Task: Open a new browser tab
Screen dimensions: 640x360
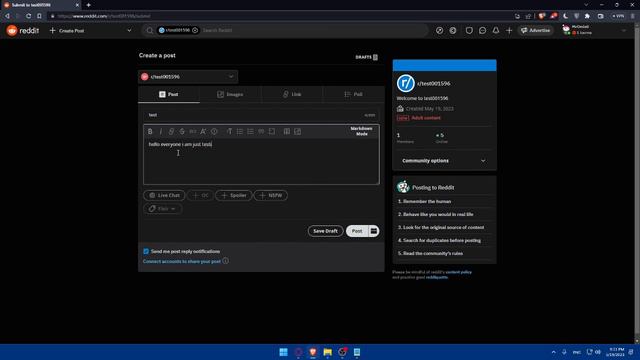Action: pyautogui.click(x=89, y=5)
